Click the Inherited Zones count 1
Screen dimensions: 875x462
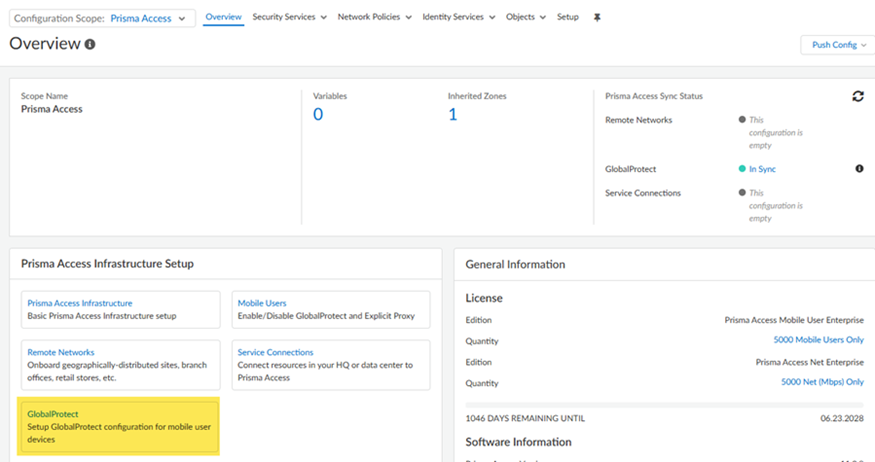pyautogui.click(x=452, y=114)
